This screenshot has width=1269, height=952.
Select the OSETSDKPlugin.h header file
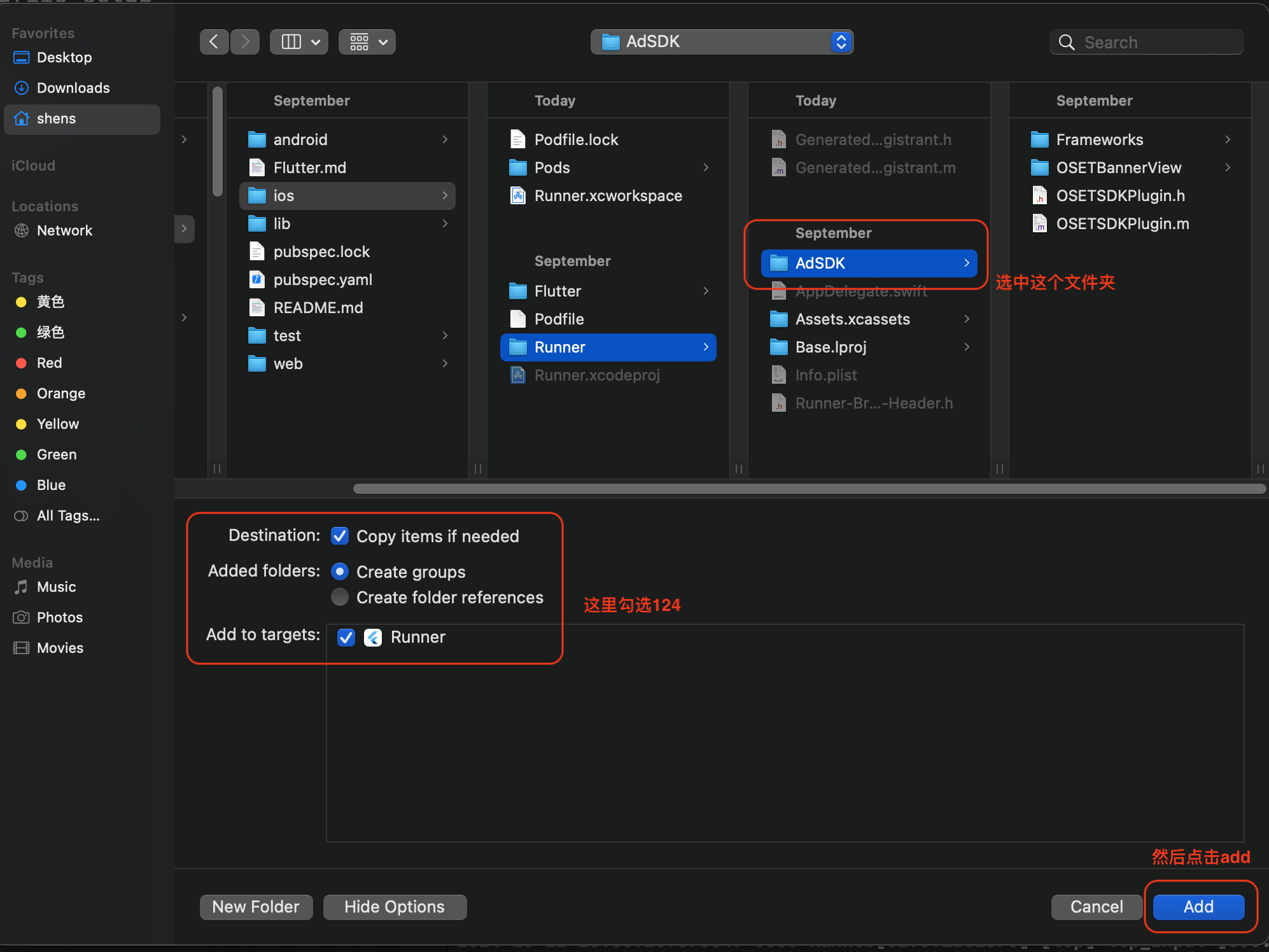click(1120, 195)
